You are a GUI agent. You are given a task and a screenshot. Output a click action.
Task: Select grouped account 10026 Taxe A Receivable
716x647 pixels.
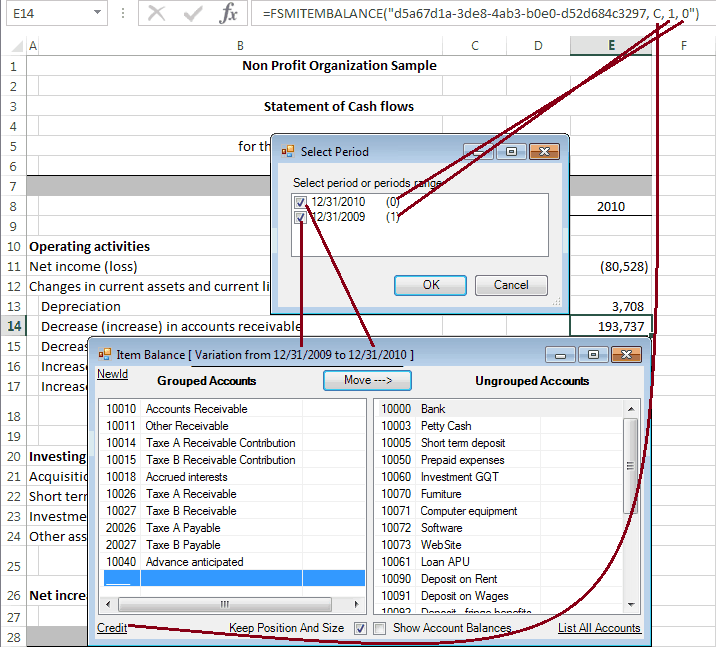[x=233, y=494]
